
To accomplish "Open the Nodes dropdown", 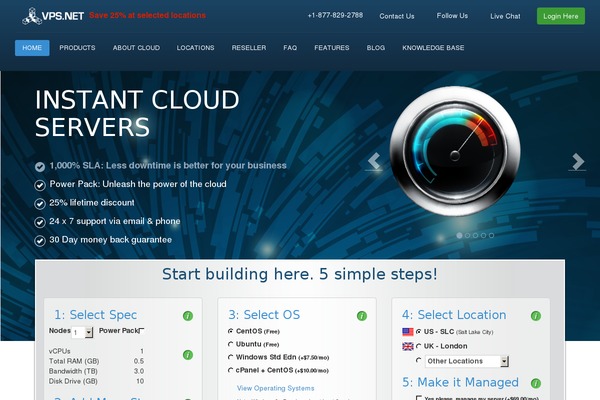I will [82, 332].
